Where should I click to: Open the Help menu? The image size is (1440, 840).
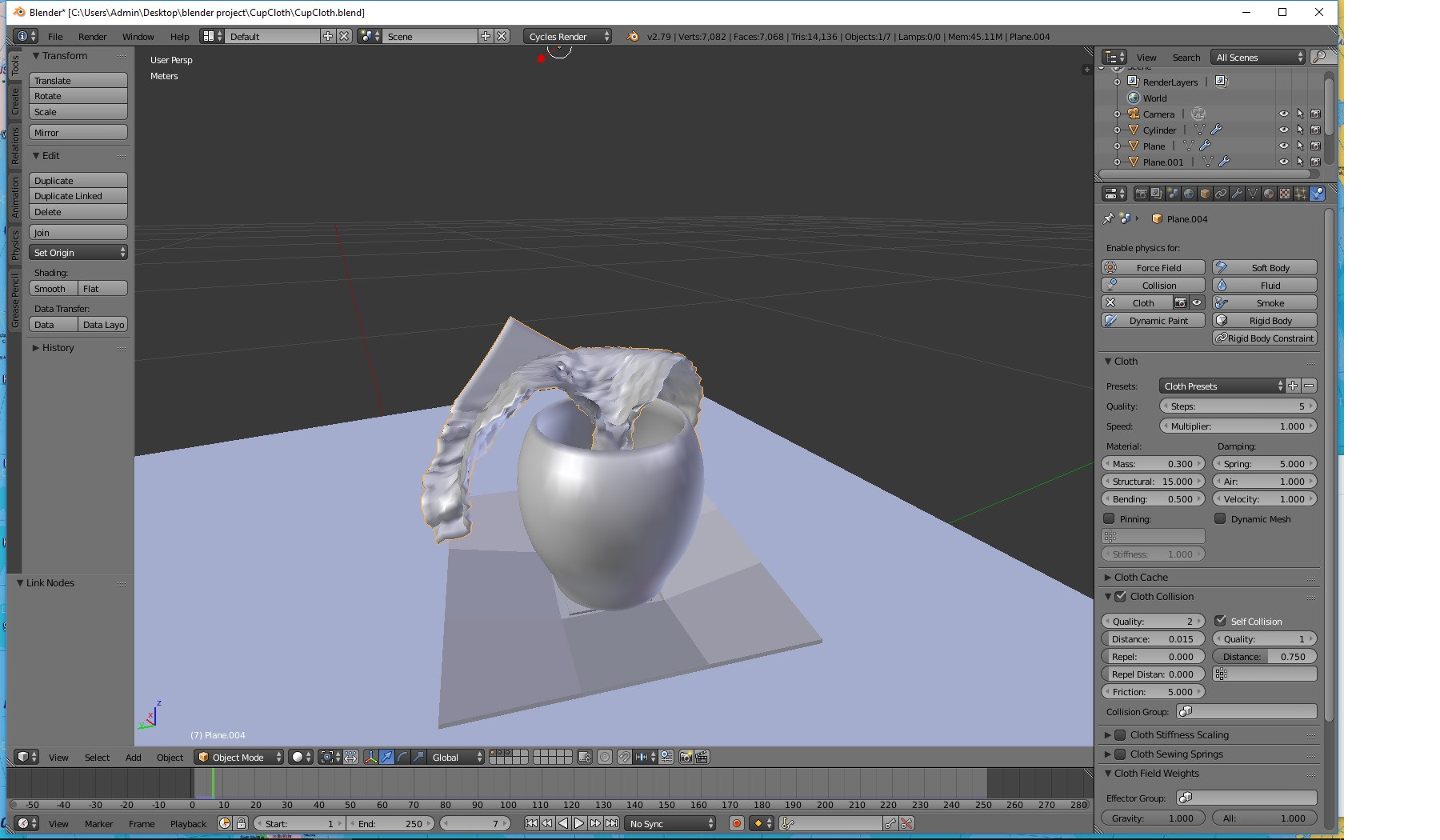point(180,36)
